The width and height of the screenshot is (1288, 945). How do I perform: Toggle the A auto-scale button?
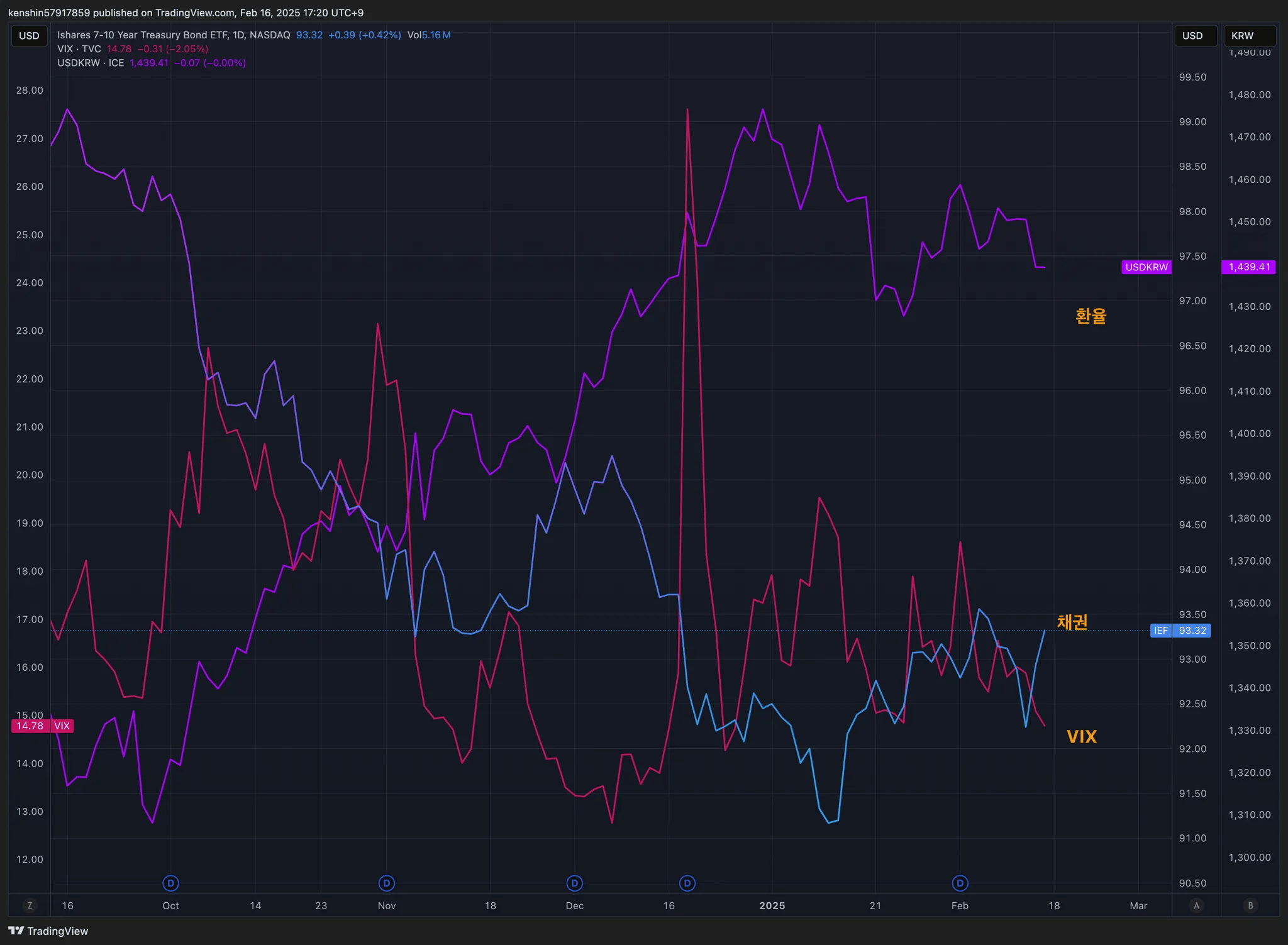[x=1196, y=905]
